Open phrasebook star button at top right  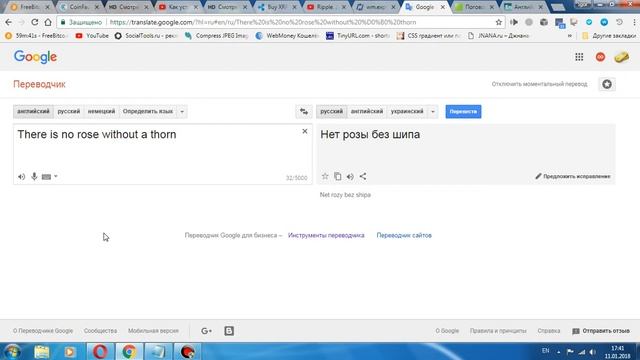pyautogui.click(x=607, y=84)
